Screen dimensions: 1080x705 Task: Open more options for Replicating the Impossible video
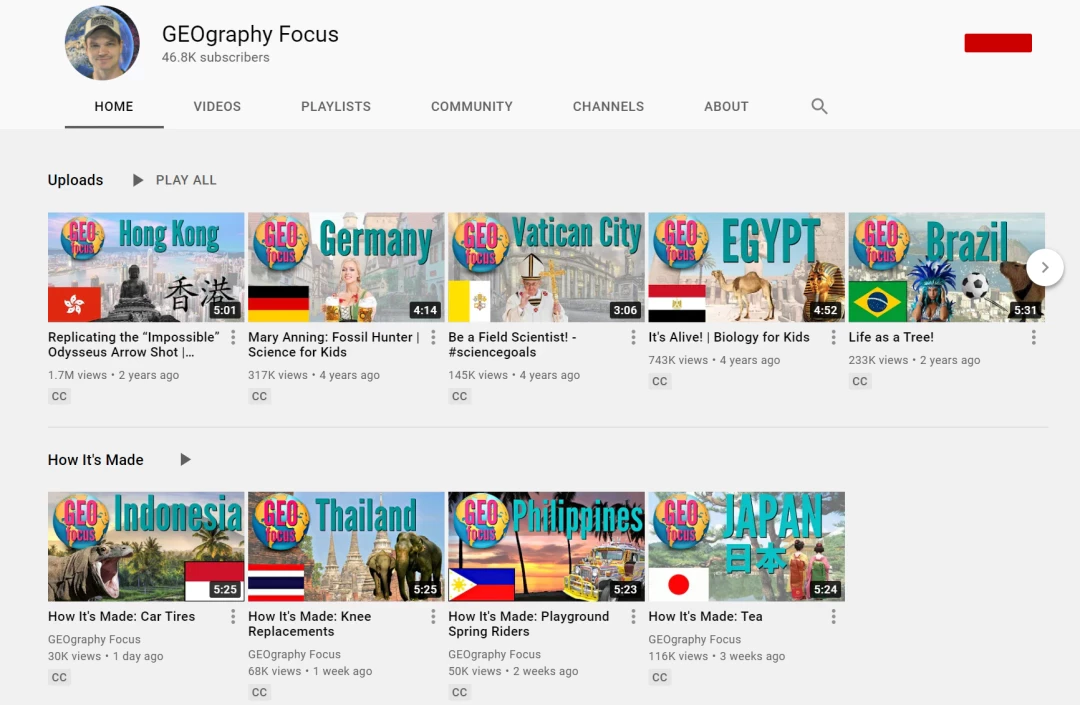pos(233,337)
